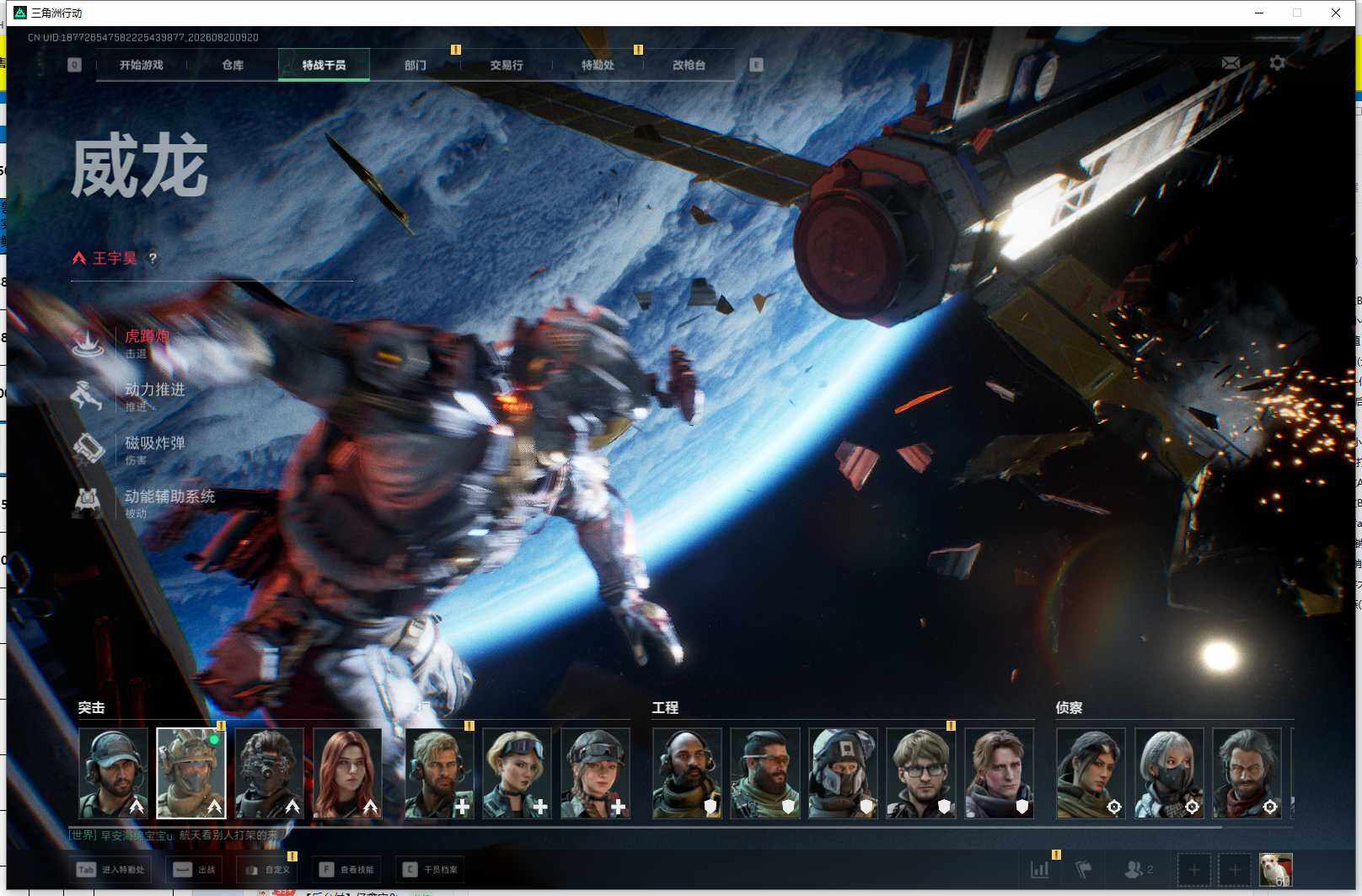Select the blonde support operator with goggles

click(517, 773)
